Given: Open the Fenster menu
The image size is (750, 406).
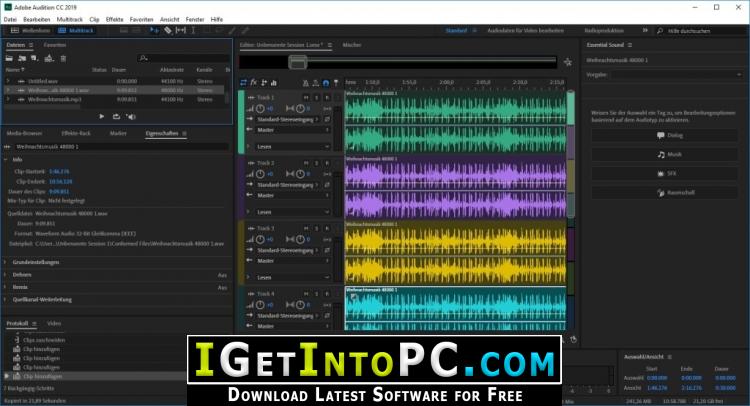Looking at the screenshot, I should (x=195, y=20).
